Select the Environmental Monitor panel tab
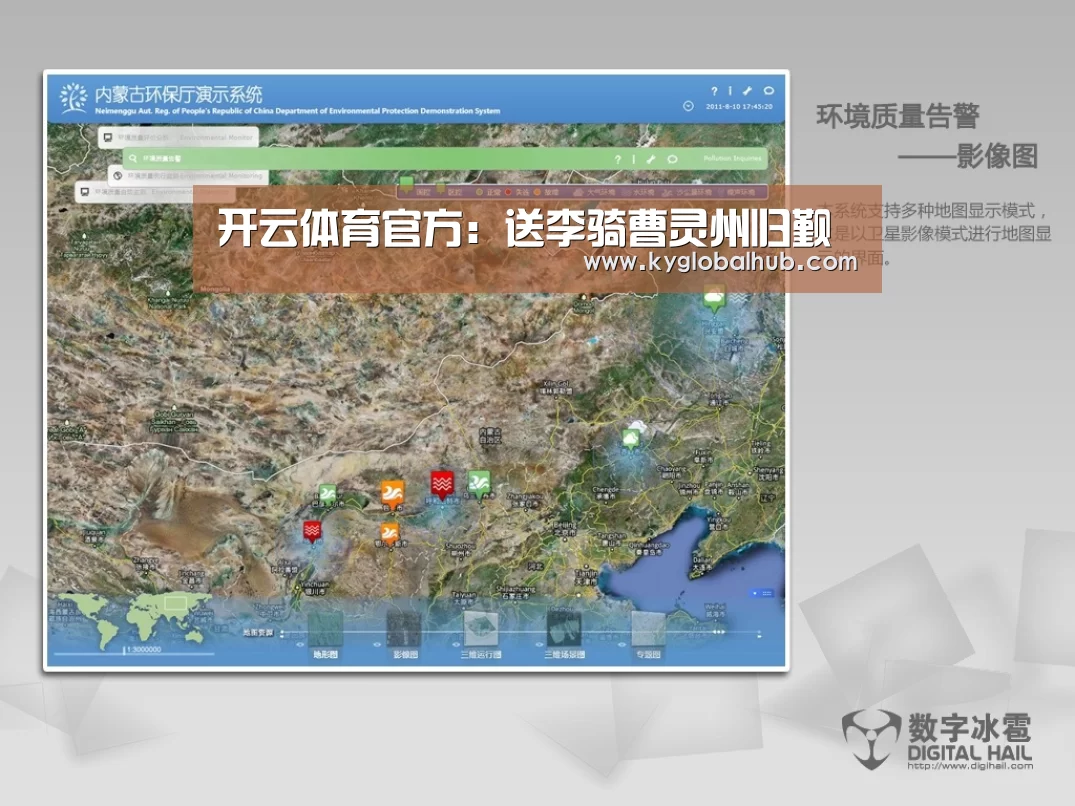This screenshot has width=1075, height=806. pyautogui.click(x=178, y=137)
